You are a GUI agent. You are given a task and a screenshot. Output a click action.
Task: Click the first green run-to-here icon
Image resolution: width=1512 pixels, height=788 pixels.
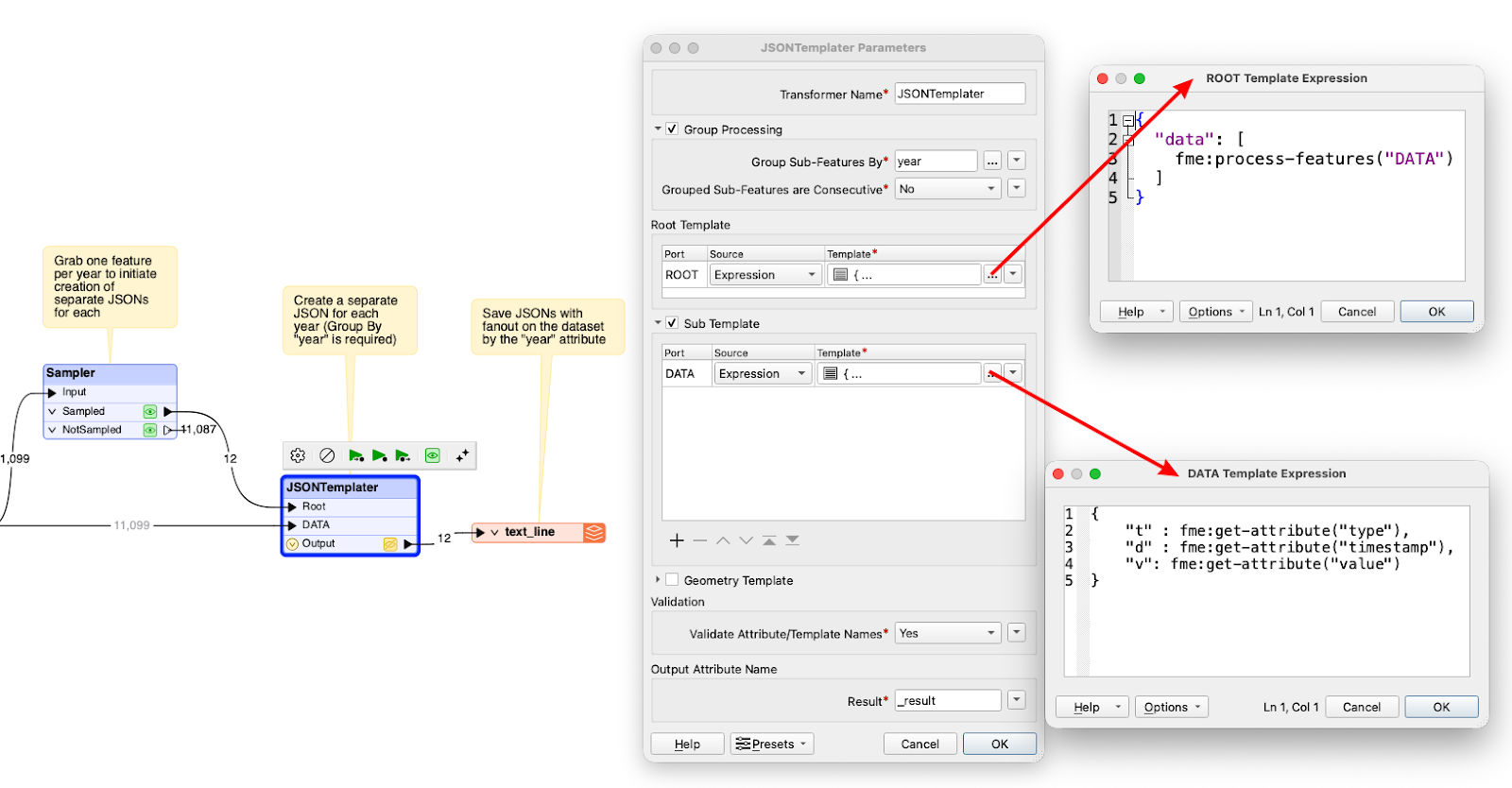click(x=356, y=455)
